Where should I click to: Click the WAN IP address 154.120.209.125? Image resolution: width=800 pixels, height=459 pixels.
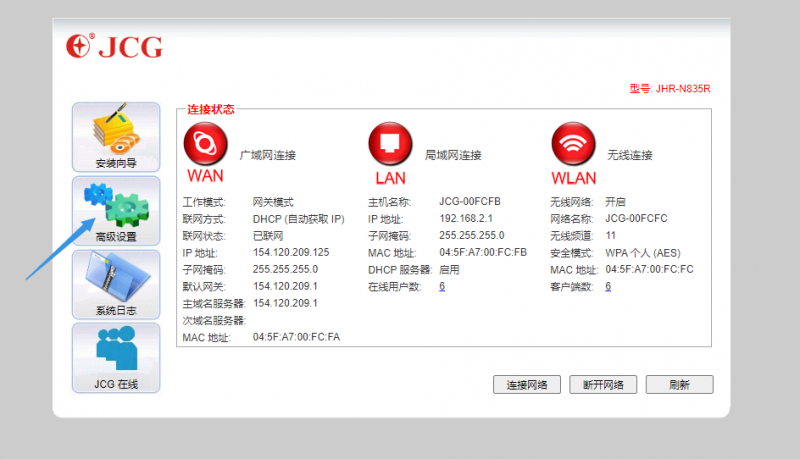[291, 252]
